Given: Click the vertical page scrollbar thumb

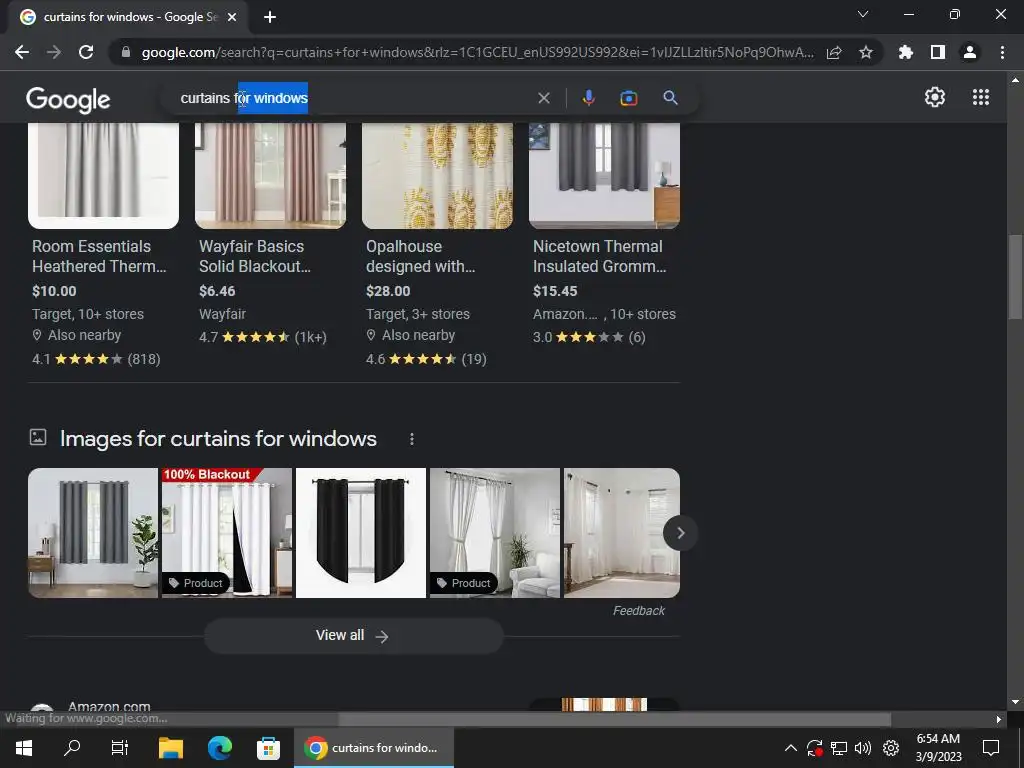Looking at the screenshot, I should click(x=1015, y=276).
